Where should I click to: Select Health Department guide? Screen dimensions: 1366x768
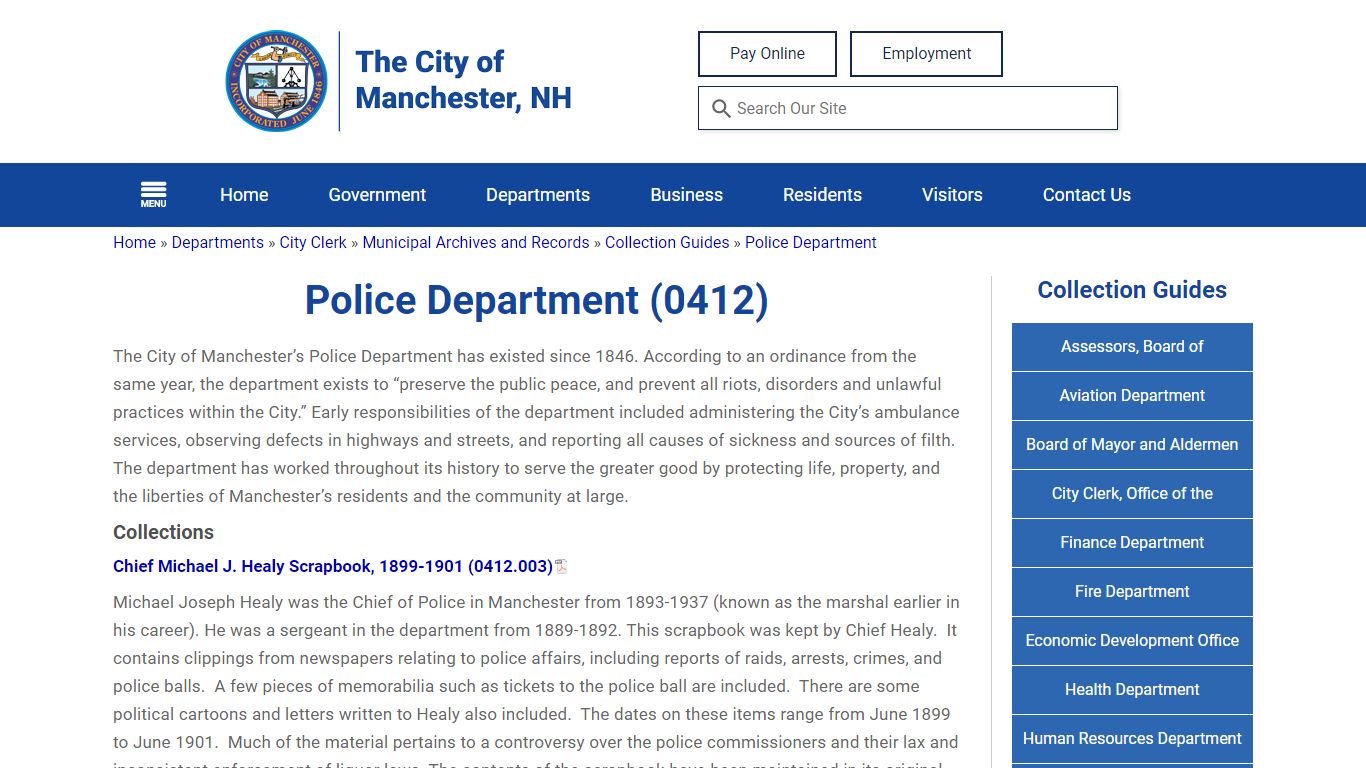click(x=1132, y=690)
